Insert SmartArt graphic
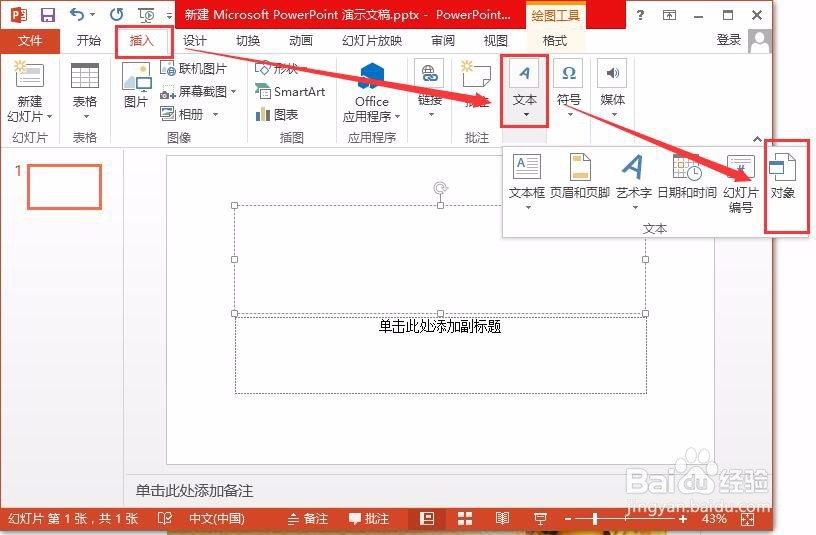Viewport: 816px width, 535px height. (x=290, y=92)
